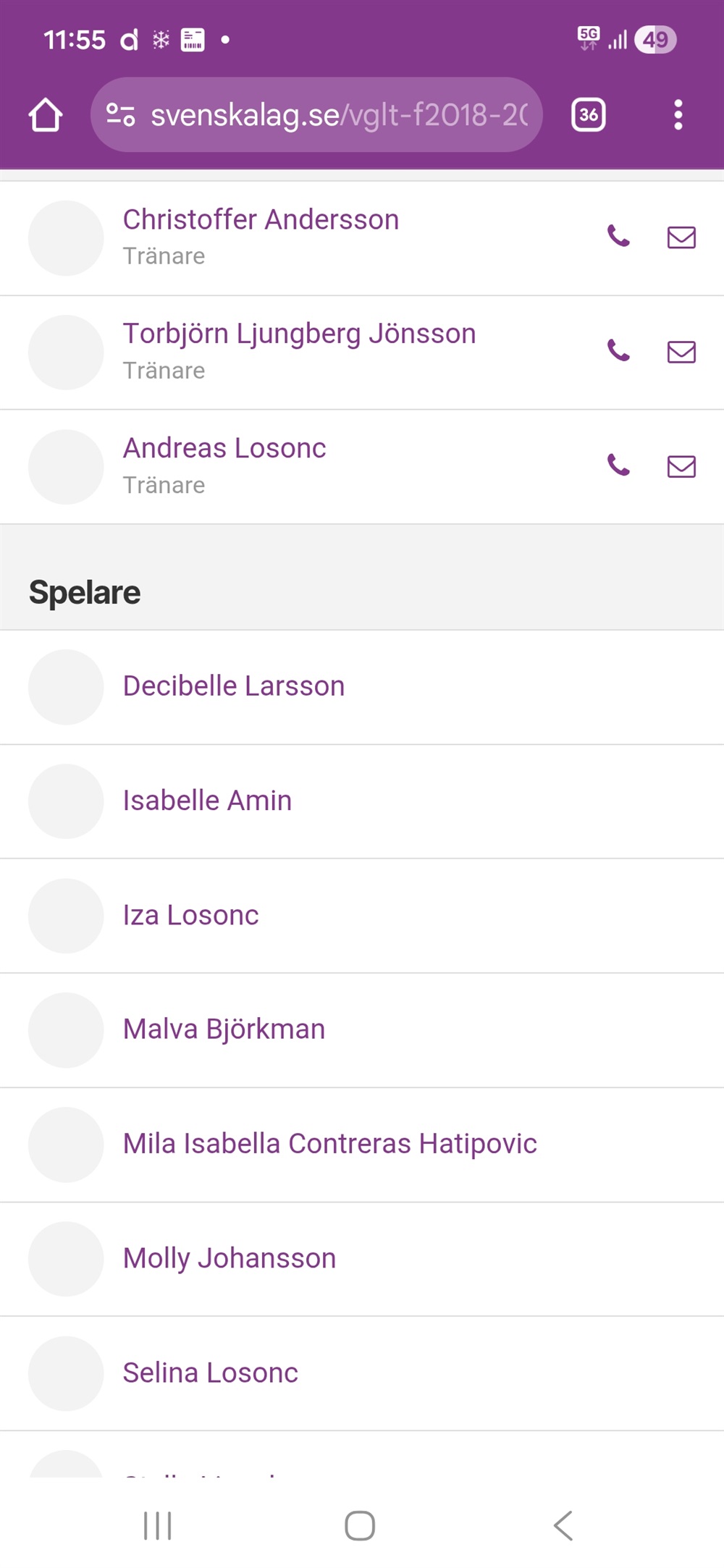Open Malva Björkman's player page
Screen dimensions: 724x1568
coord(224,1029)
